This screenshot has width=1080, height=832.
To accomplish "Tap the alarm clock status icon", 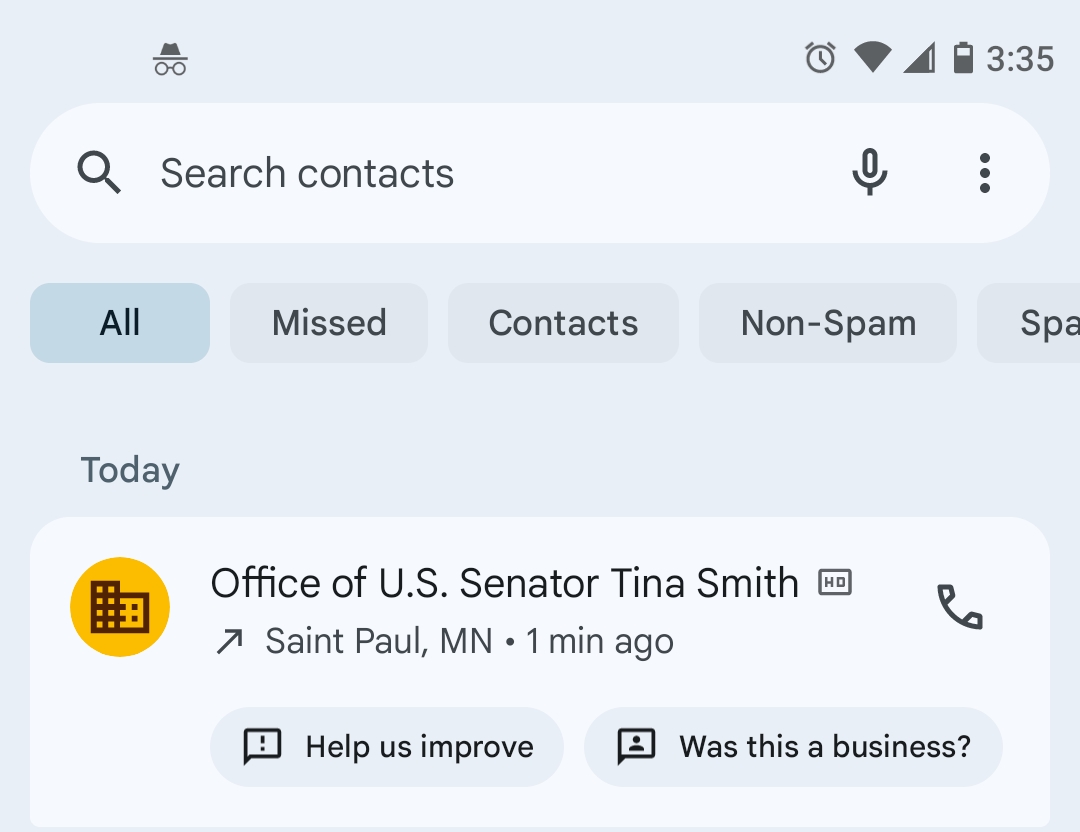I will tap(820, 58).
